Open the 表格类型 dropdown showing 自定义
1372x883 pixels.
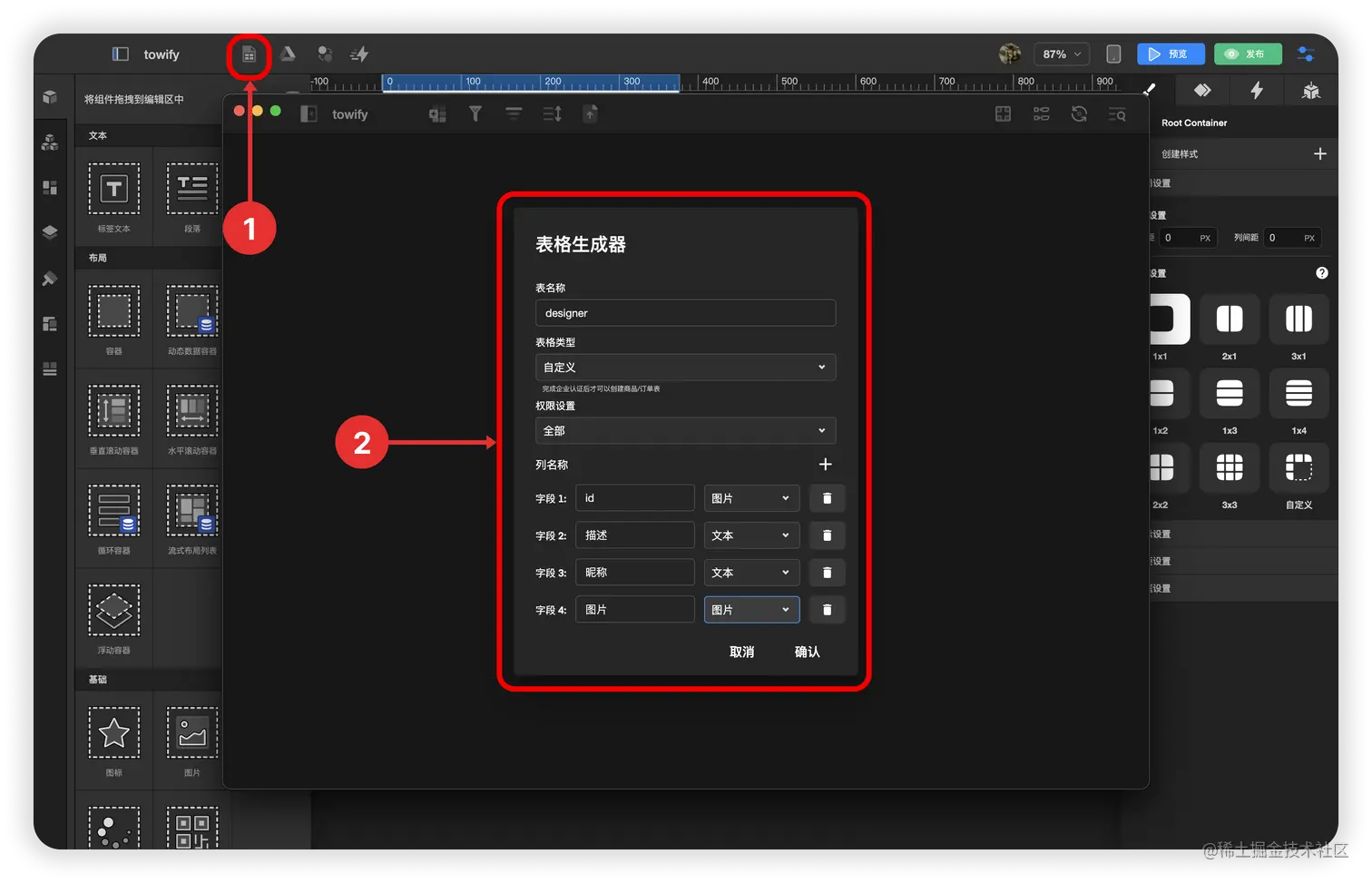coord(685,368)
